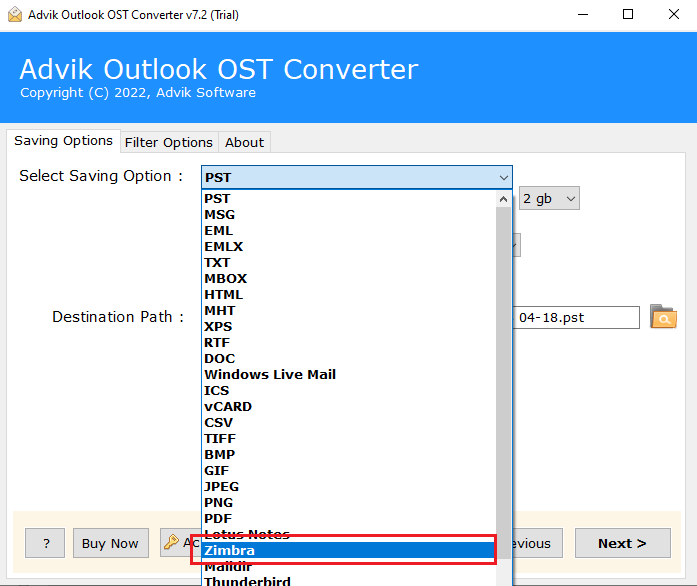The width and height of the screenshot is (697, 586).
Task: Select MBOX saving option
Action: click(x=348, y=278)
